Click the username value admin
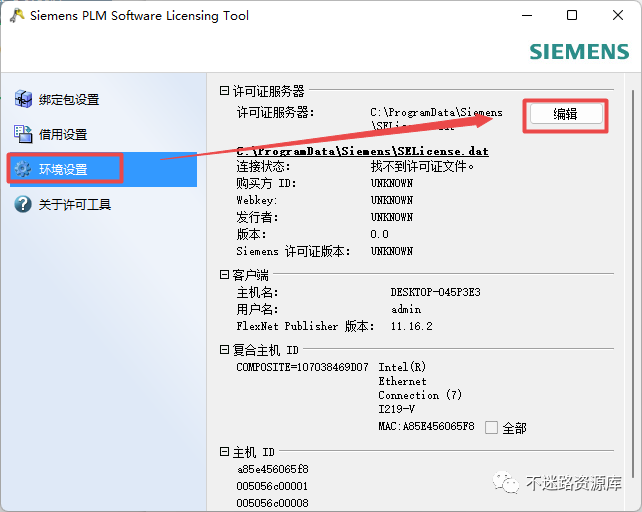The image size is (642, 512). (406, 309)
